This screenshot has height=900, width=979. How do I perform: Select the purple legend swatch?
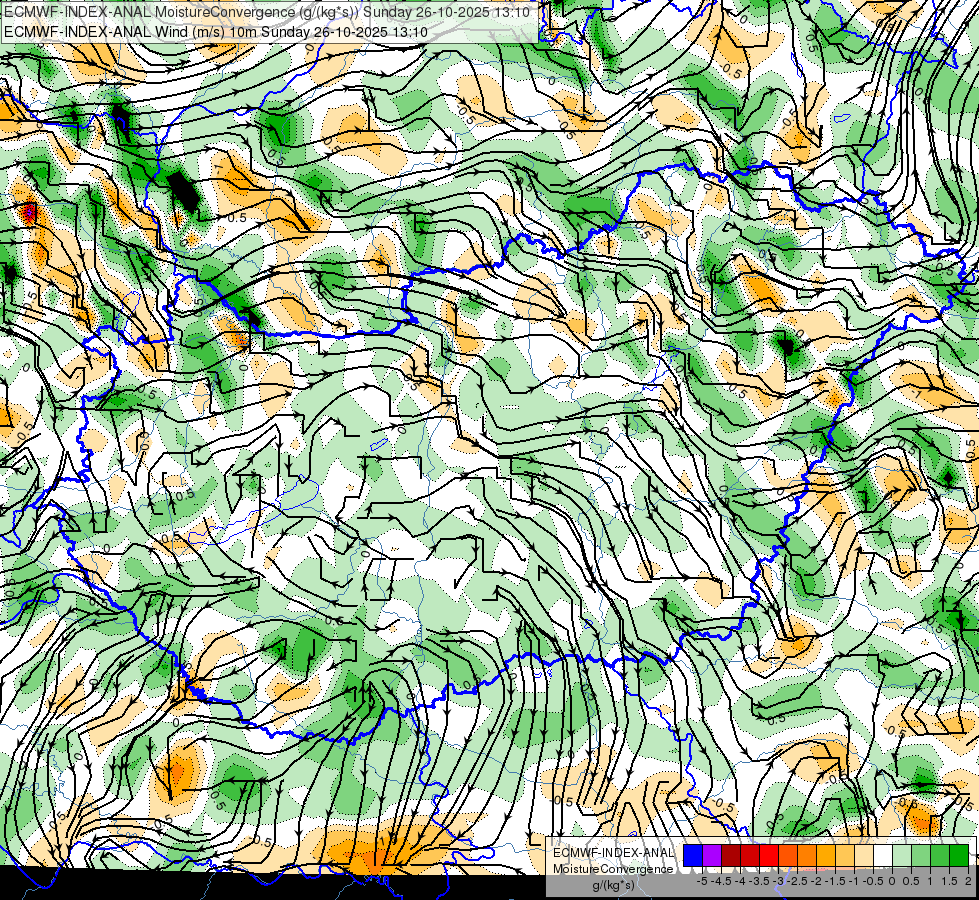pos(712,856)
